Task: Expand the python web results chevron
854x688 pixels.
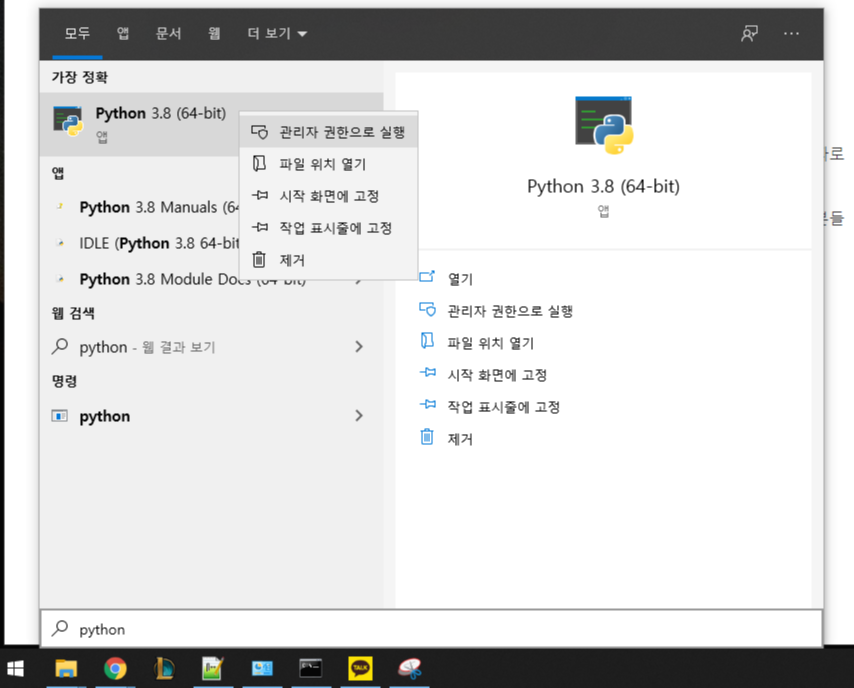Action: click(359, 346)
